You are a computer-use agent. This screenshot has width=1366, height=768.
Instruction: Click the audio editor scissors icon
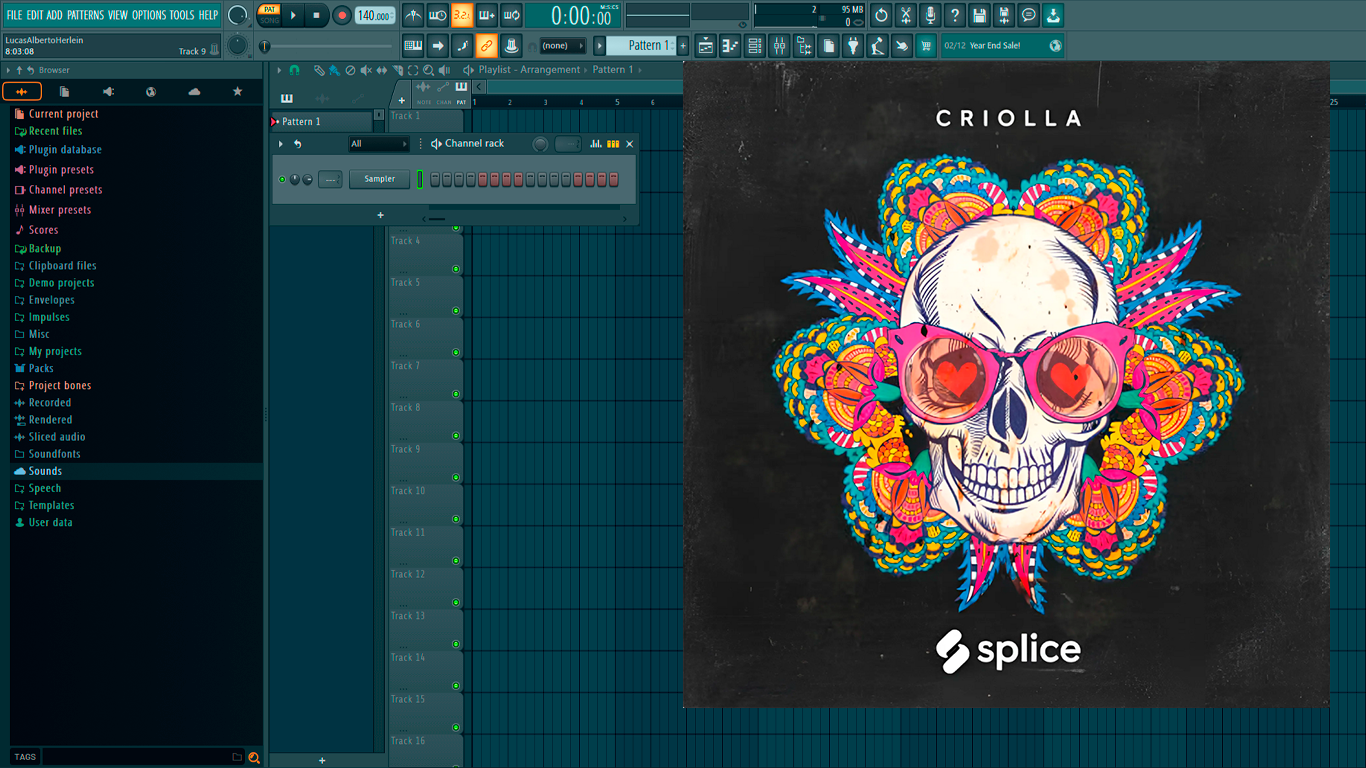tap(906, 15)
